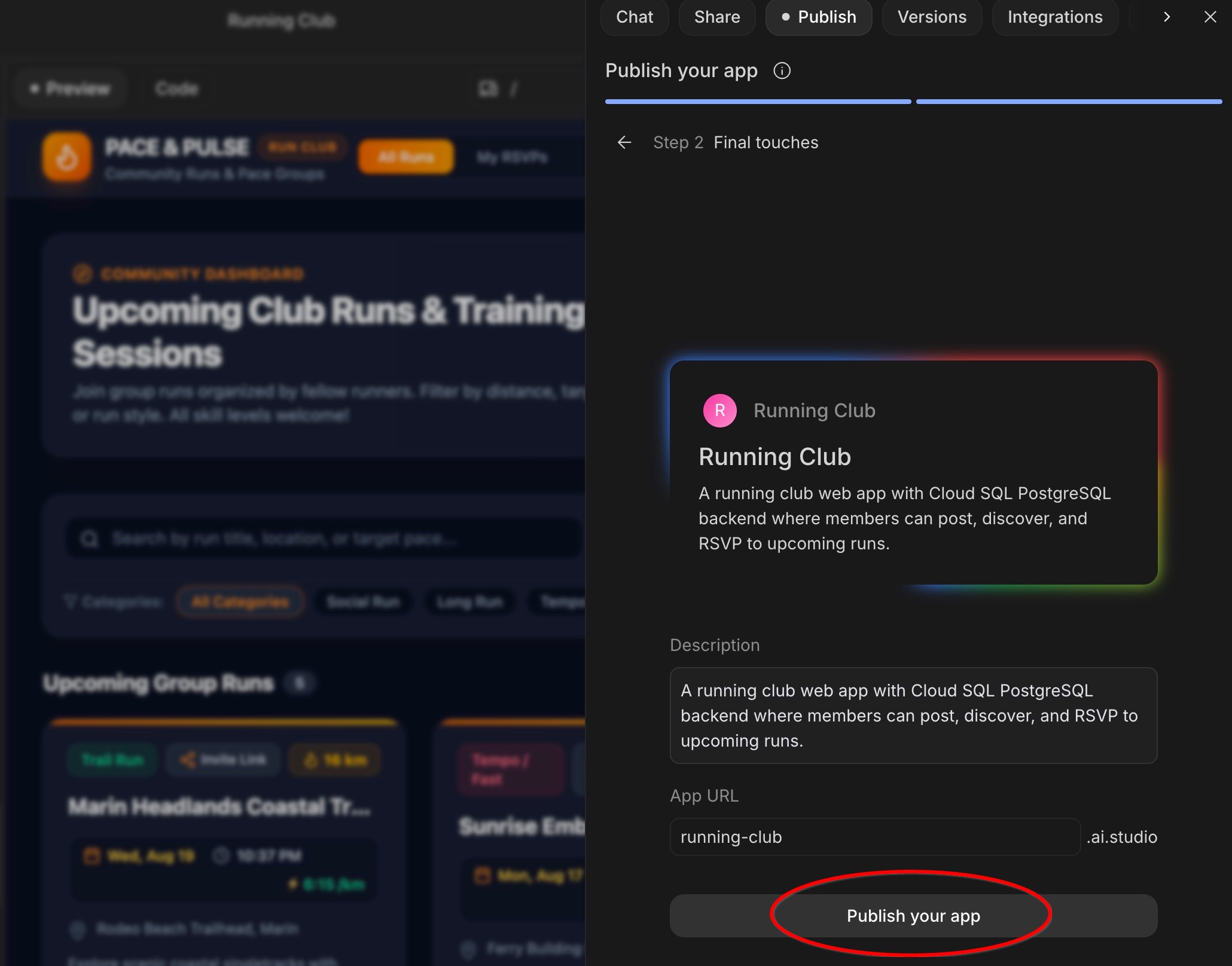Image resolution: width=1232 pixels, height=966 pixels.
Task: Click the Publish your app button
Action: click(913, 916)
